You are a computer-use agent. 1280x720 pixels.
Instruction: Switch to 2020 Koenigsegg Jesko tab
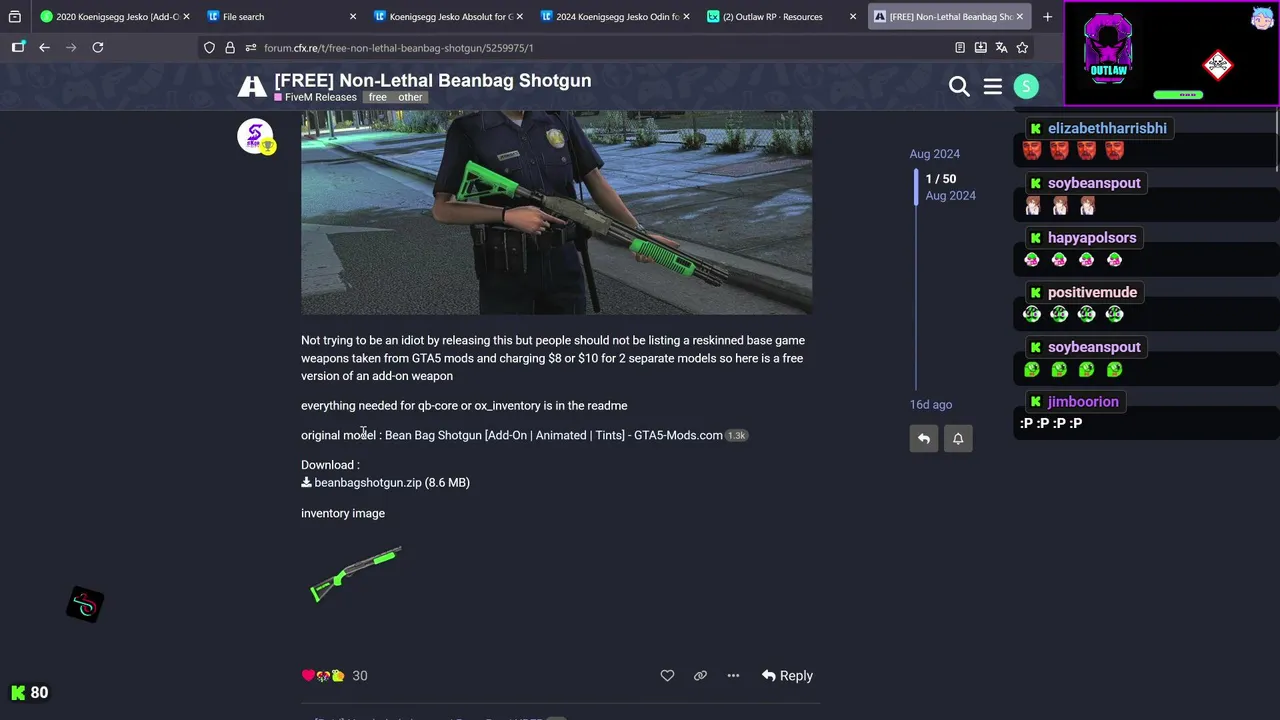click(x=114, y=16)
